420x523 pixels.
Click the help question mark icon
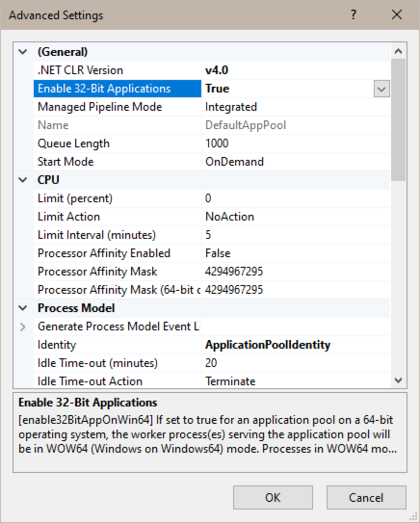(x=353, y=15)
